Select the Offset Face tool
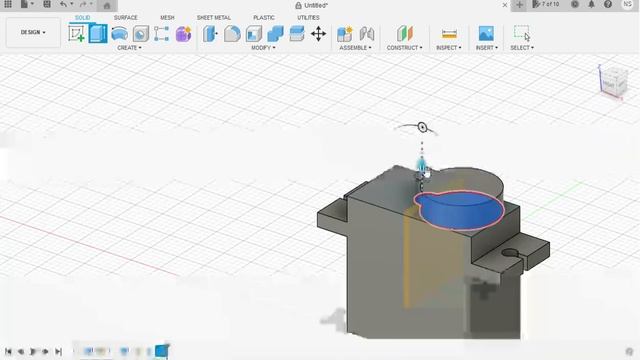This screenshot has height=360, width=640. point(297,34)
